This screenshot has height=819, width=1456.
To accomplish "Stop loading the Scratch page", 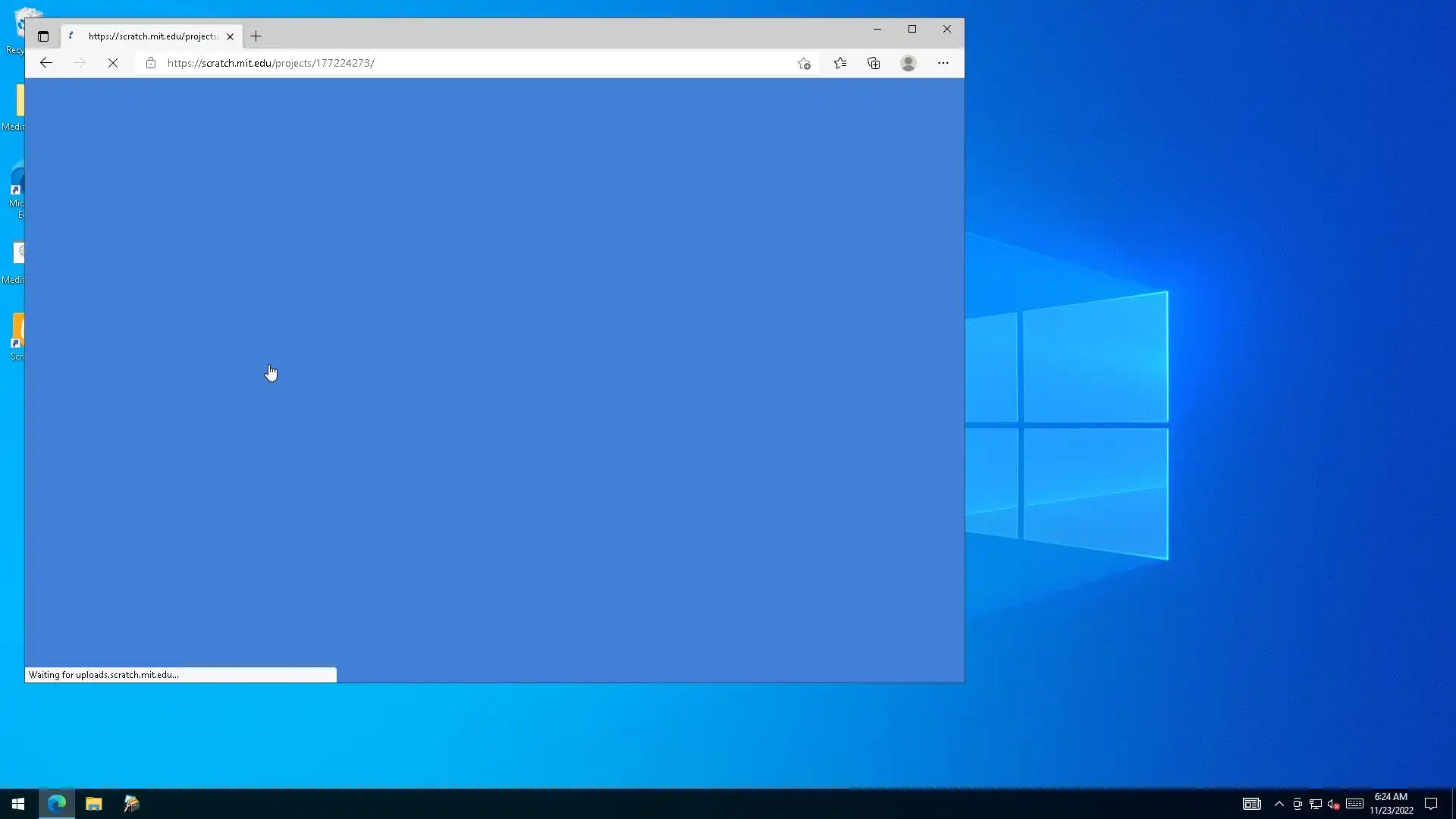I will pos(113,63).
